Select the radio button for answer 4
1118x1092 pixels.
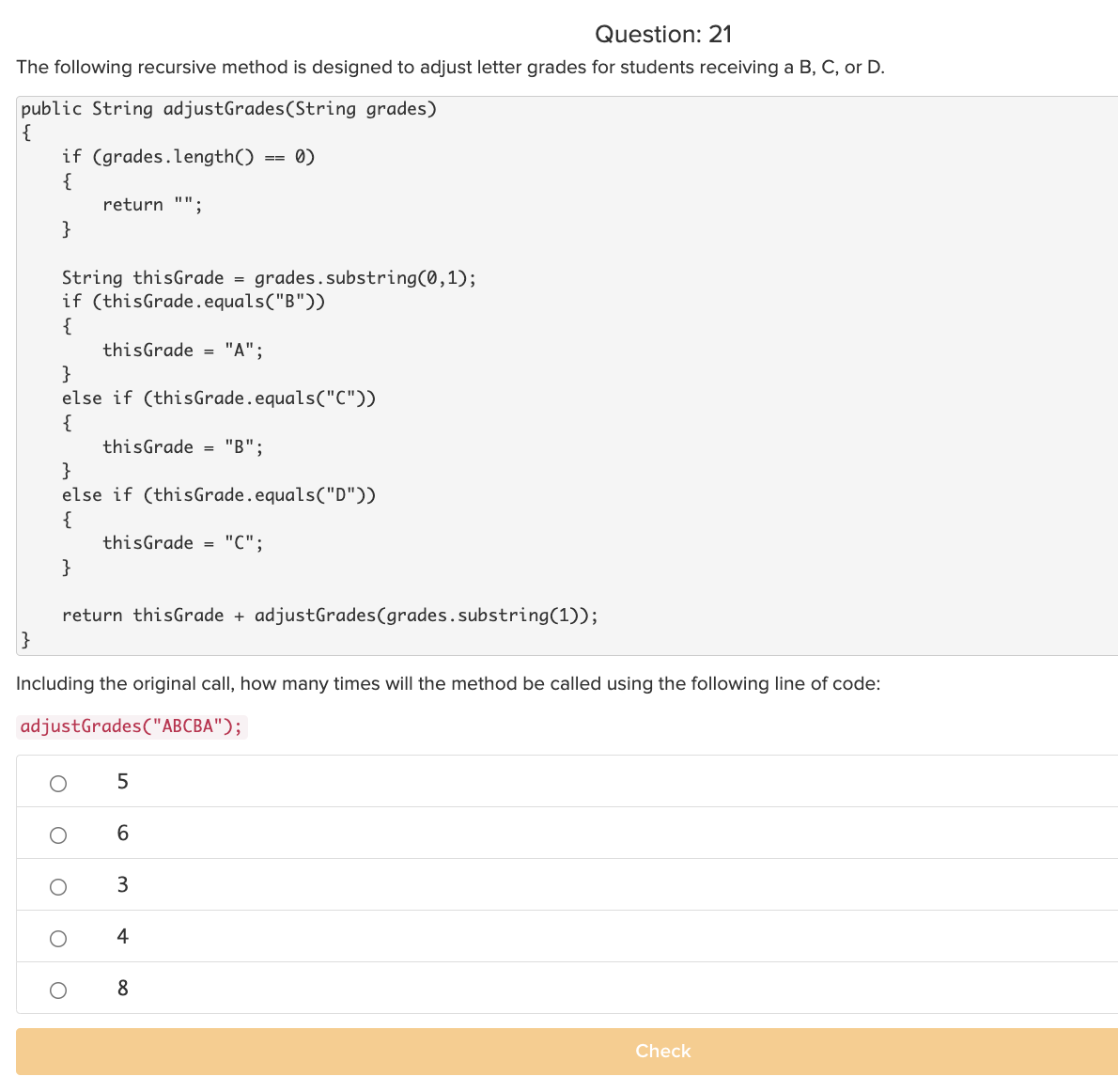point(58,937)
